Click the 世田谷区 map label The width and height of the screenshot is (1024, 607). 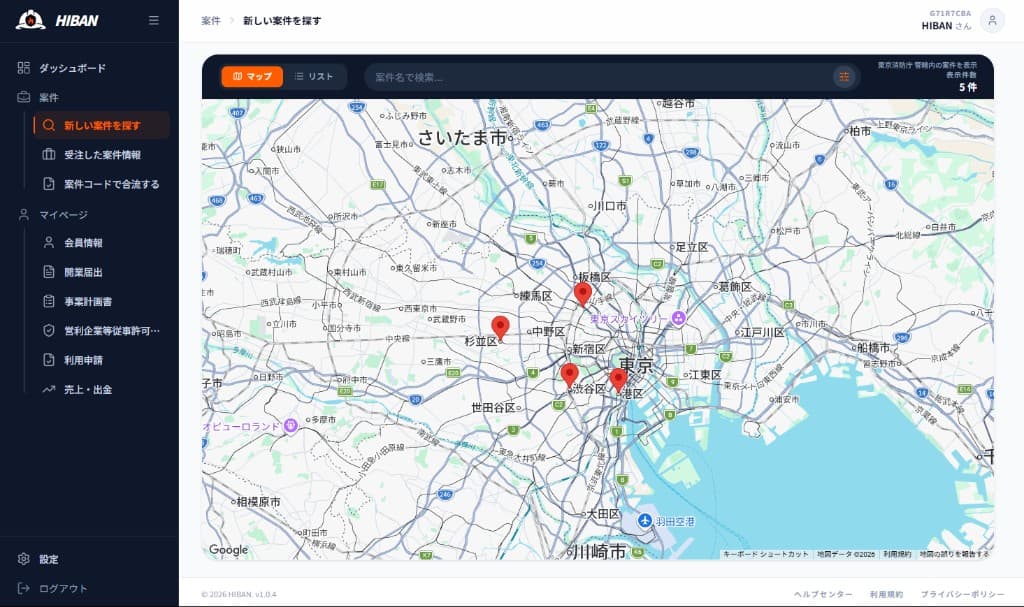click(493, 407)
